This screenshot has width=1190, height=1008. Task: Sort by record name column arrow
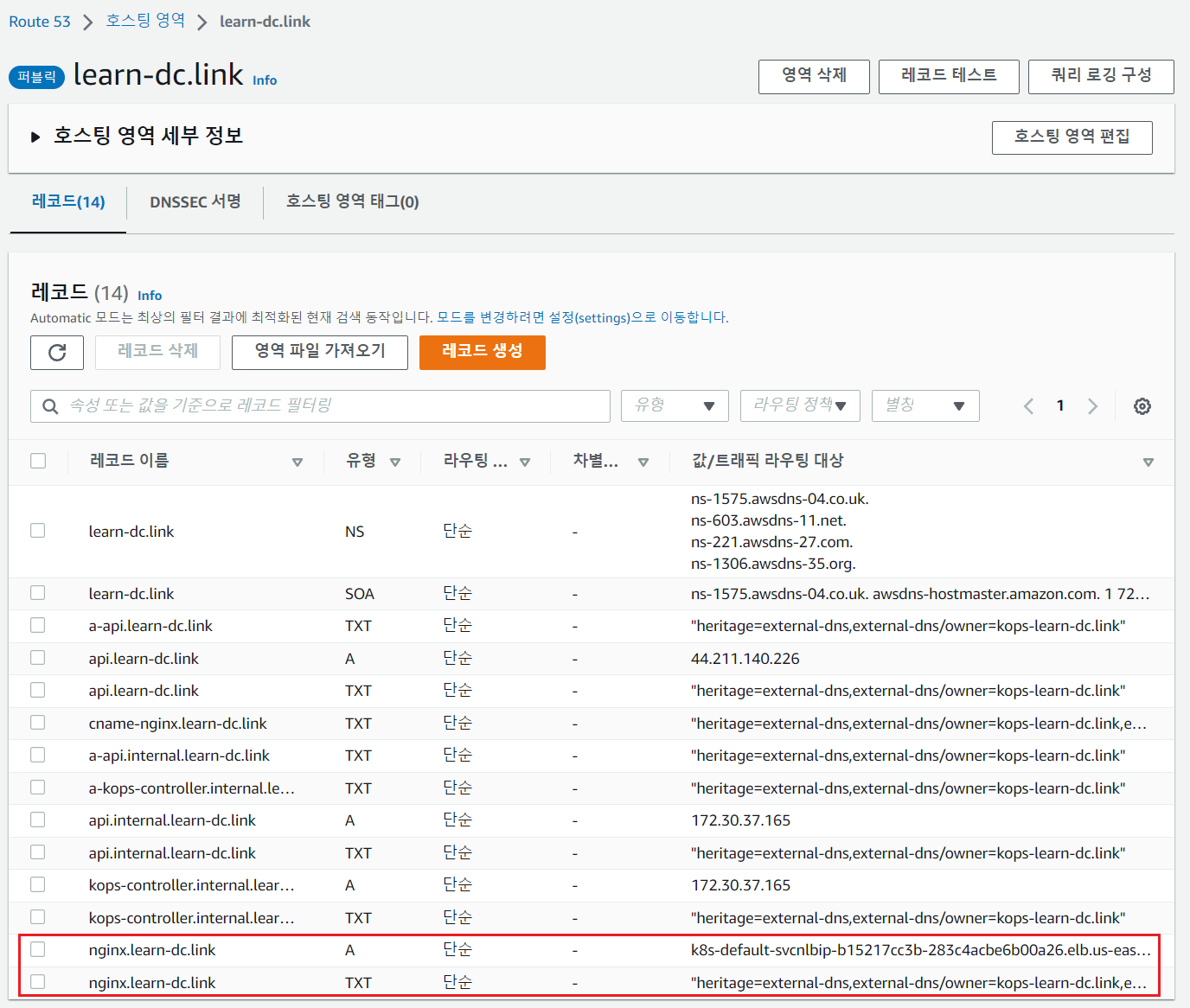click(x=297, y=463)
